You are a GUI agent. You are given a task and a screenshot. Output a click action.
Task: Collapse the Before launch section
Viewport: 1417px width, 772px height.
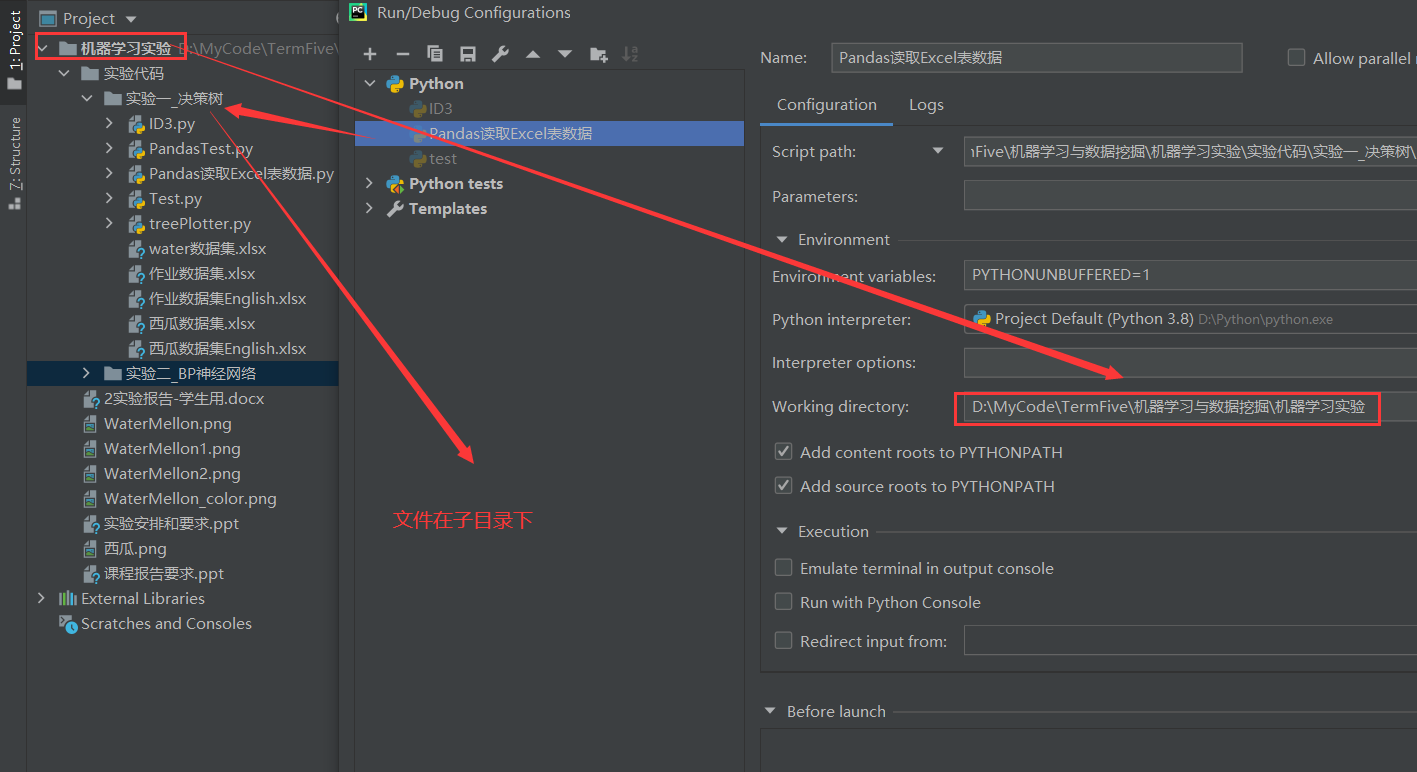770,712
